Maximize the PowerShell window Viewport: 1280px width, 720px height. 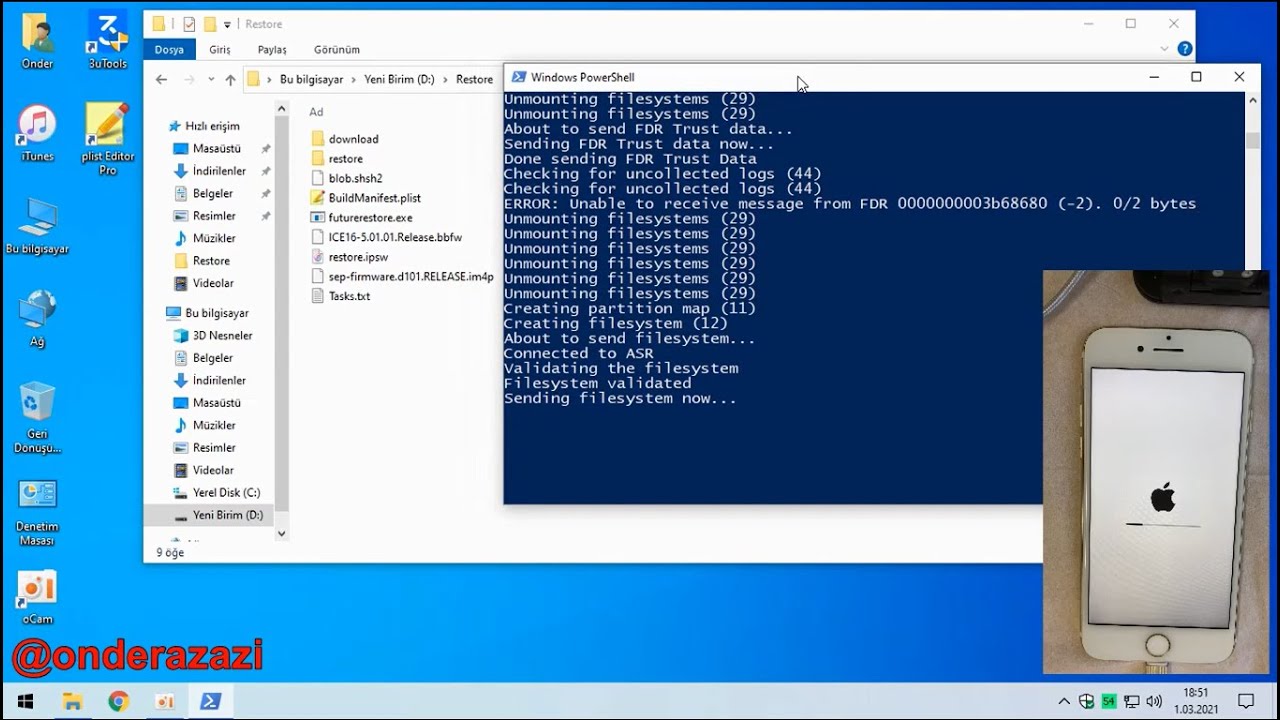[1196, 77]
